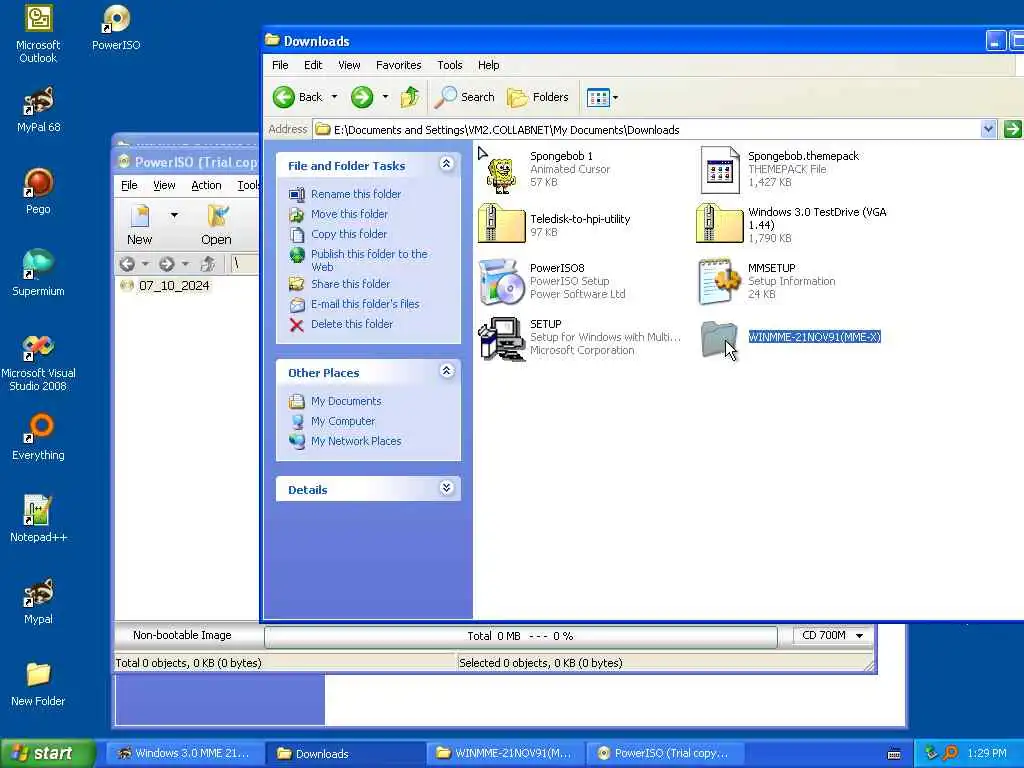The height and width of the screenshot is (768, 1024).
Task: Open the Everything desktop shortcut
Action: click(x=38, y=437)
